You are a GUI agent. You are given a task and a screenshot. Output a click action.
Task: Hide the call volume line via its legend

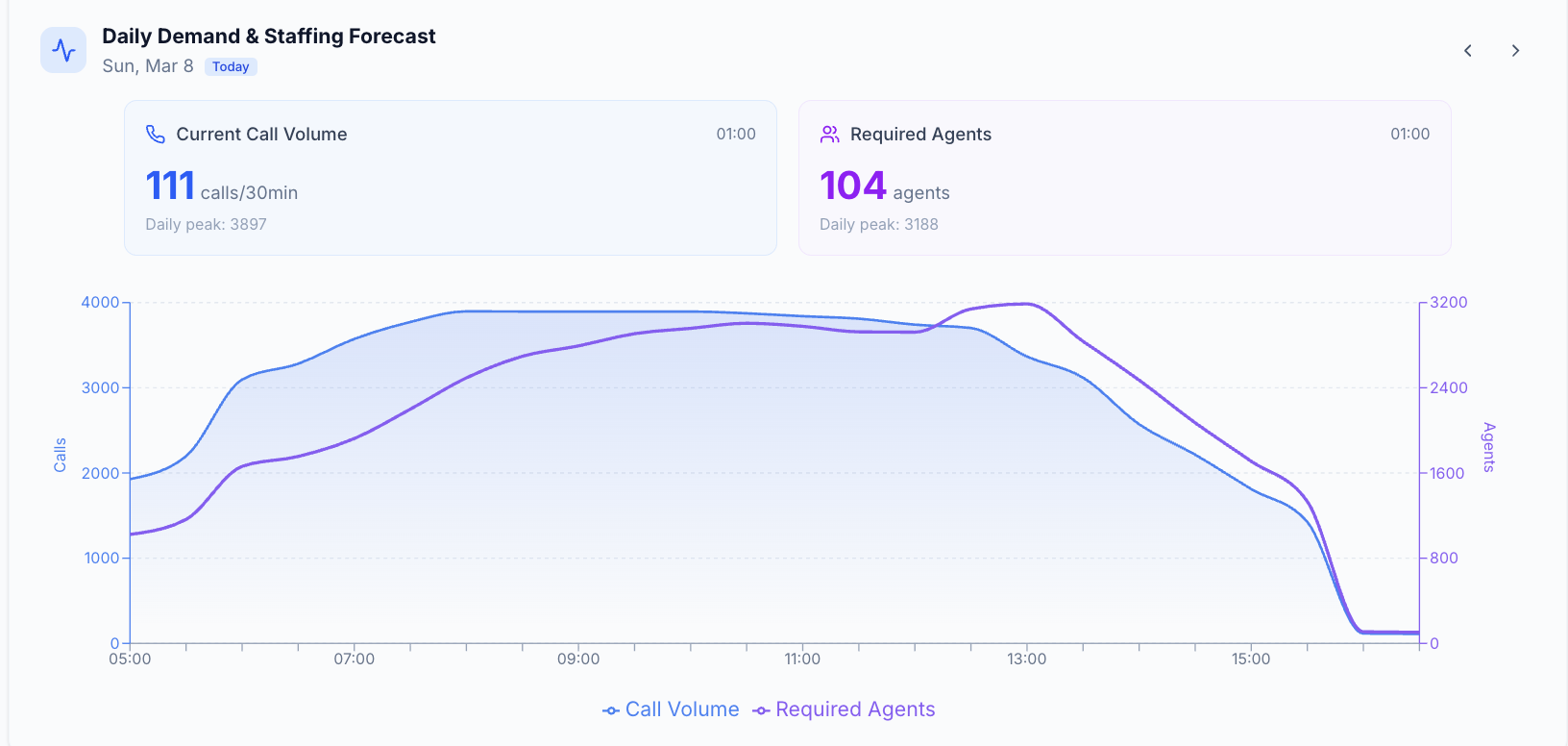coord(681,709)
